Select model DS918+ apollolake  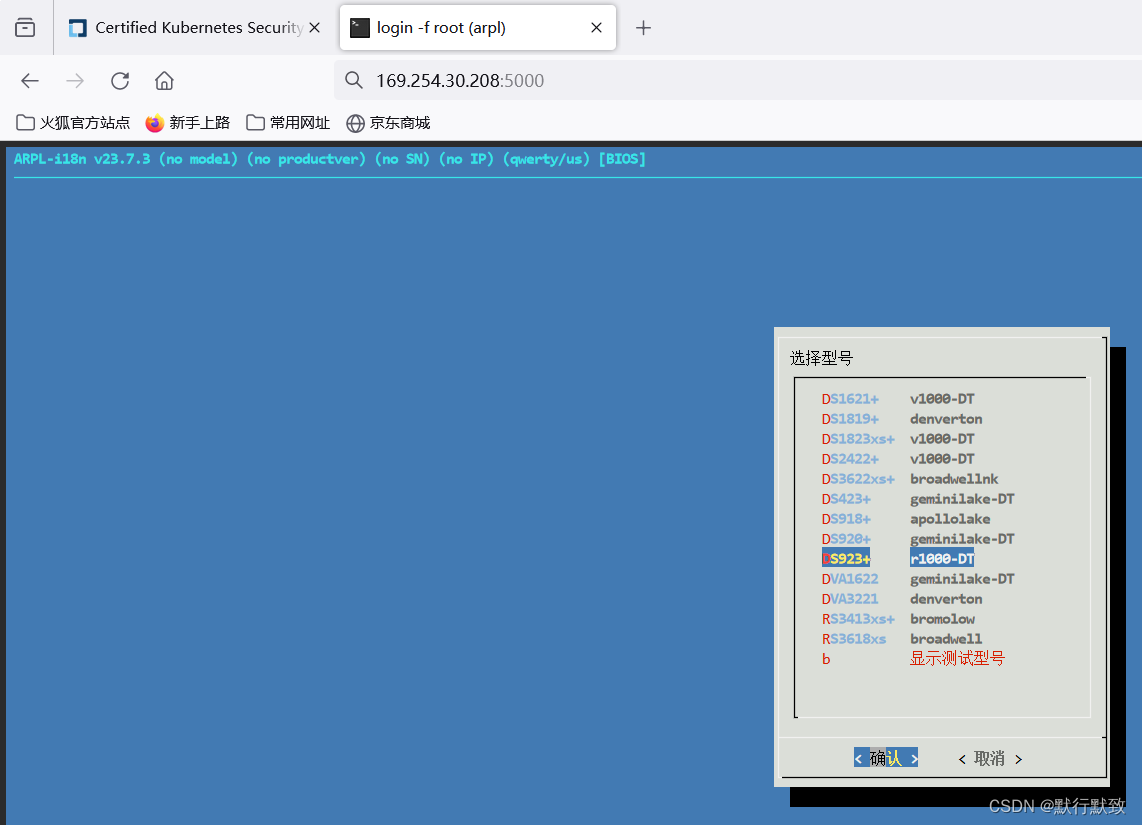coord(906,519)
